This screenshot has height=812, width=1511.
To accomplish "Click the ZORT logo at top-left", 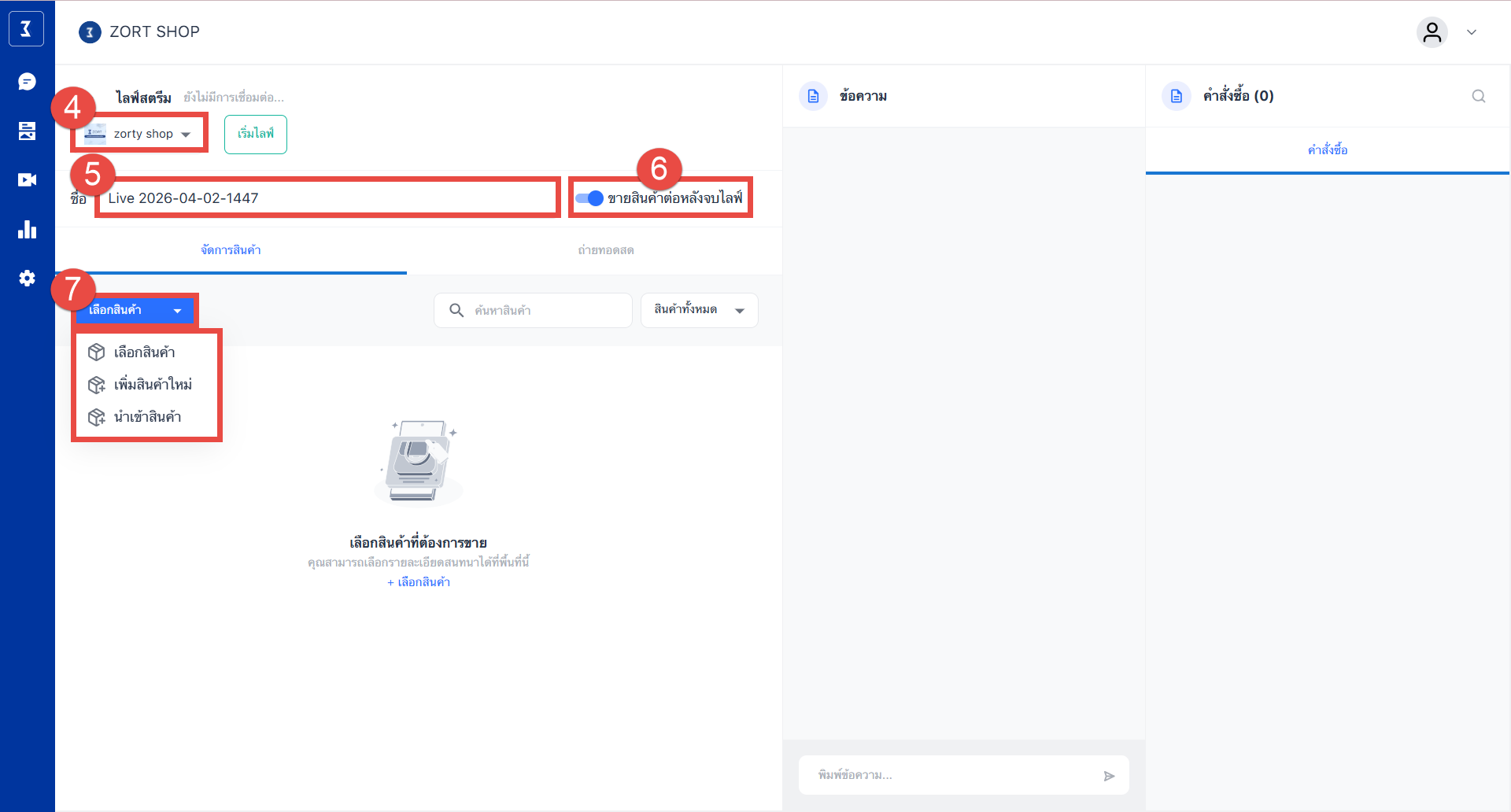I will 26,29.
